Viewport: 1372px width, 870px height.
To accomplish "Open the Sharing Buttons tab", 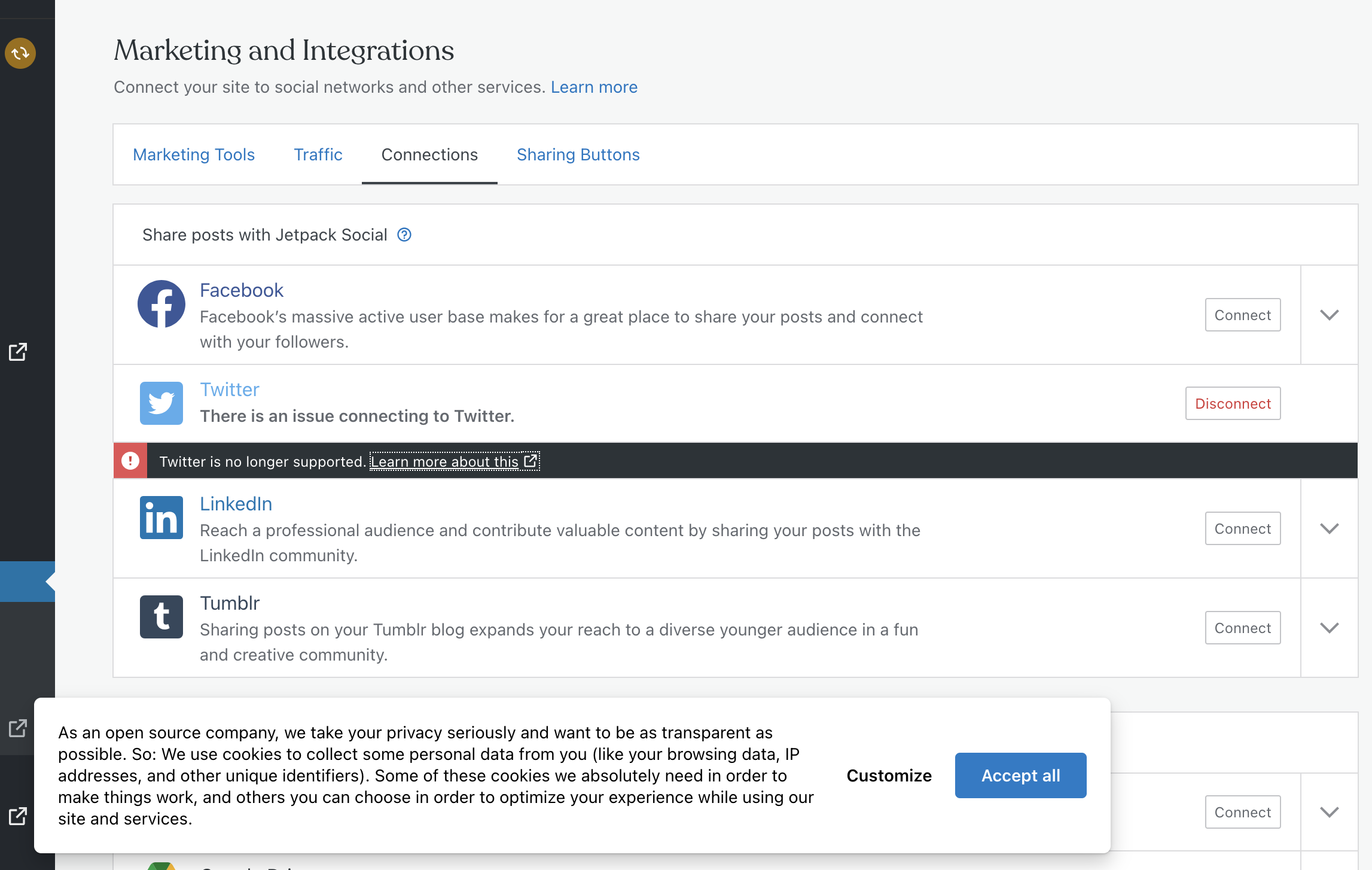I will [578, 154].
